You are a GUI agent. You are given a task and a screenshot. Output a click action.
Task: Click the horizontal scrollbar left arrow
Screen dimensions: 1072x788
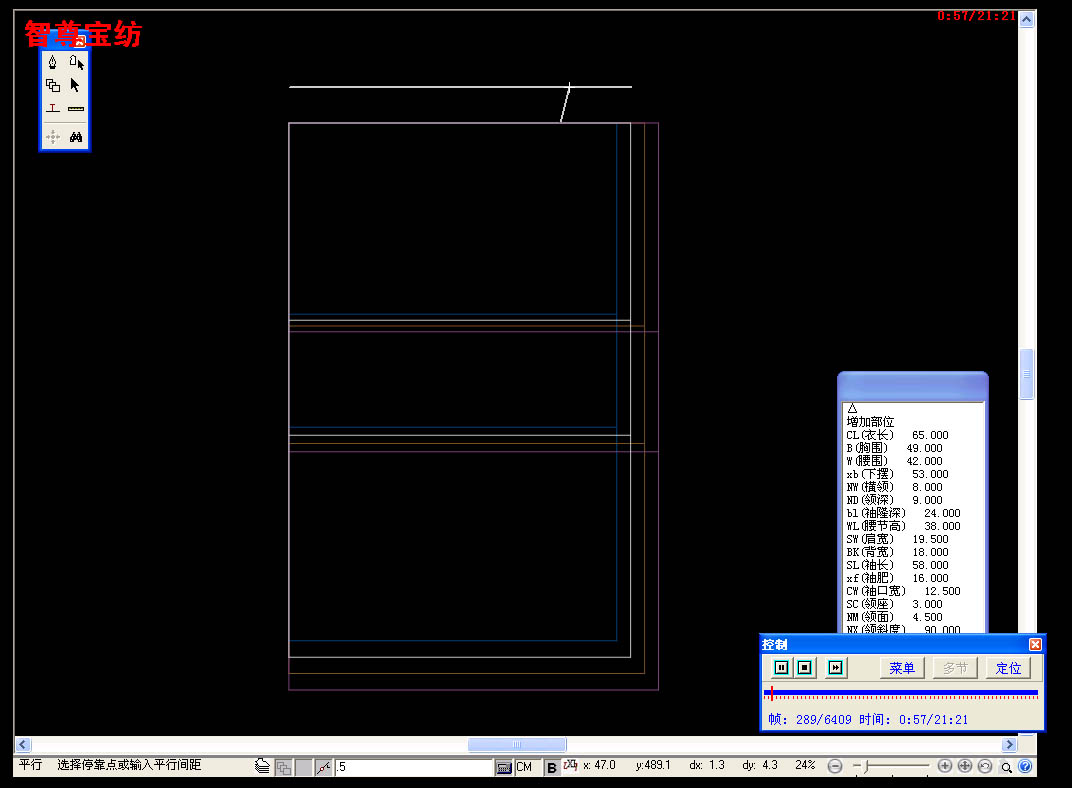tap(23, 744)
